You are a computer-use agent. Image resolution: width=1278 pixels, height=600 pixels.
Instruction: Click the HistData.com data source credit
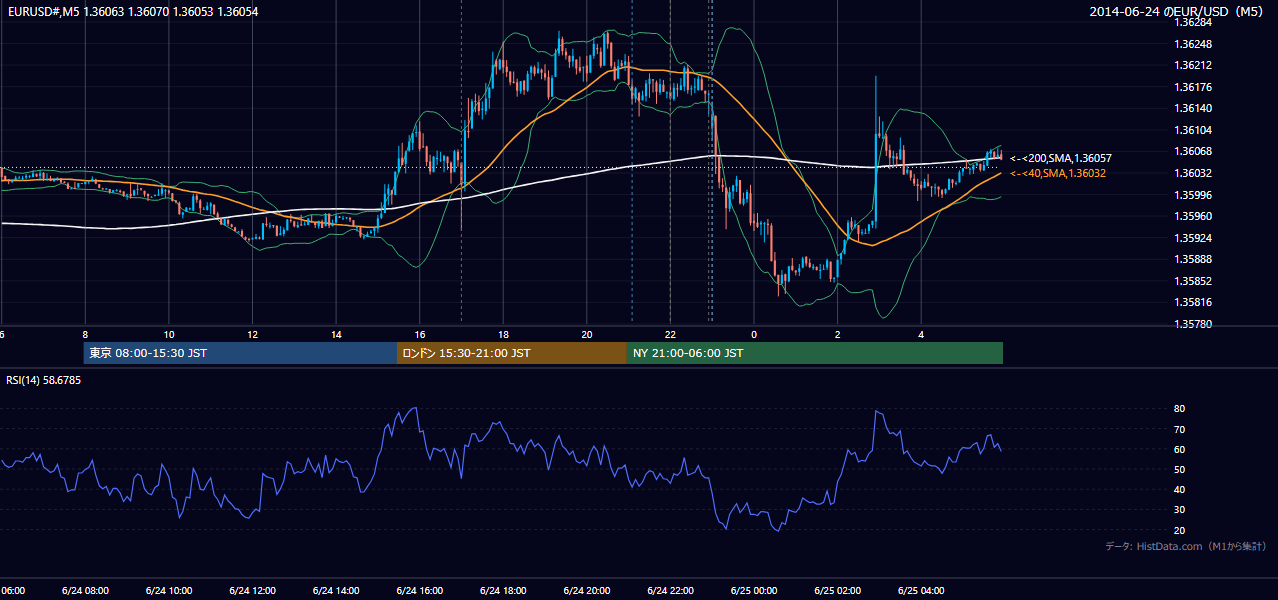(x=1186, y=546)
